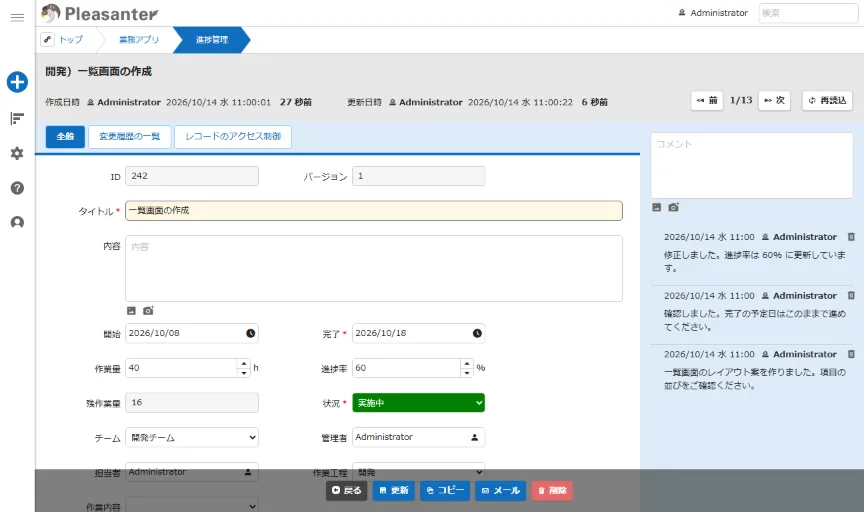Open the settings gear in sidebar
This screenshot has width=864, height=512.
[17, 153]
